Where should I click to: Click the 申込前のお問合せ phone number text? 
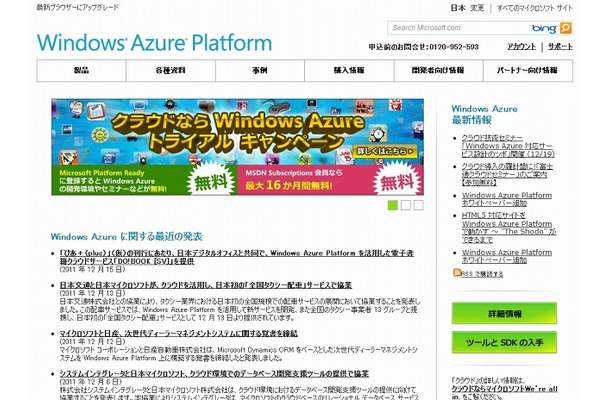point(424,47)
